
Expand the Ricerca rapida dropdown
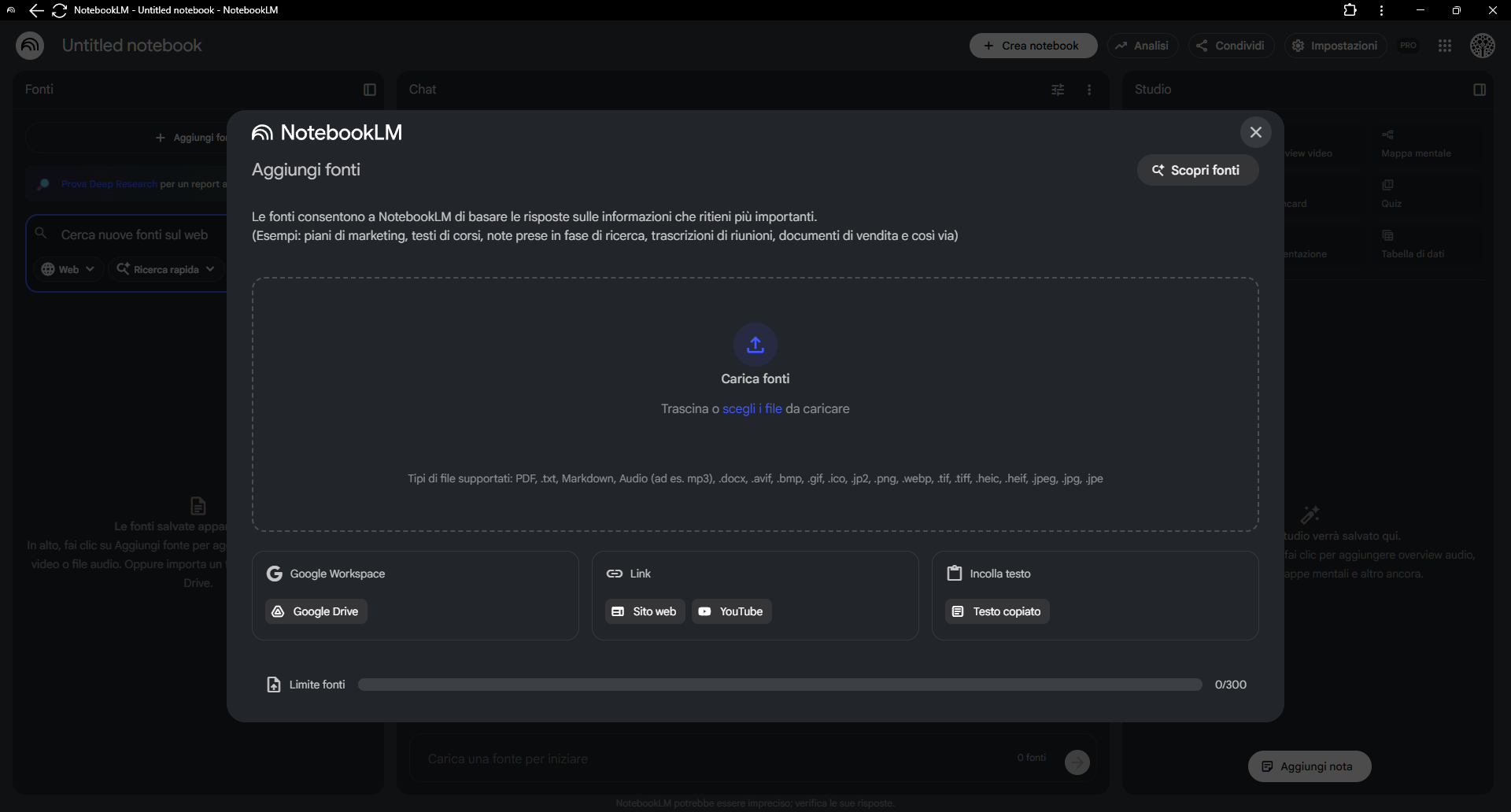pyautogui.click(x=166, y=269)
